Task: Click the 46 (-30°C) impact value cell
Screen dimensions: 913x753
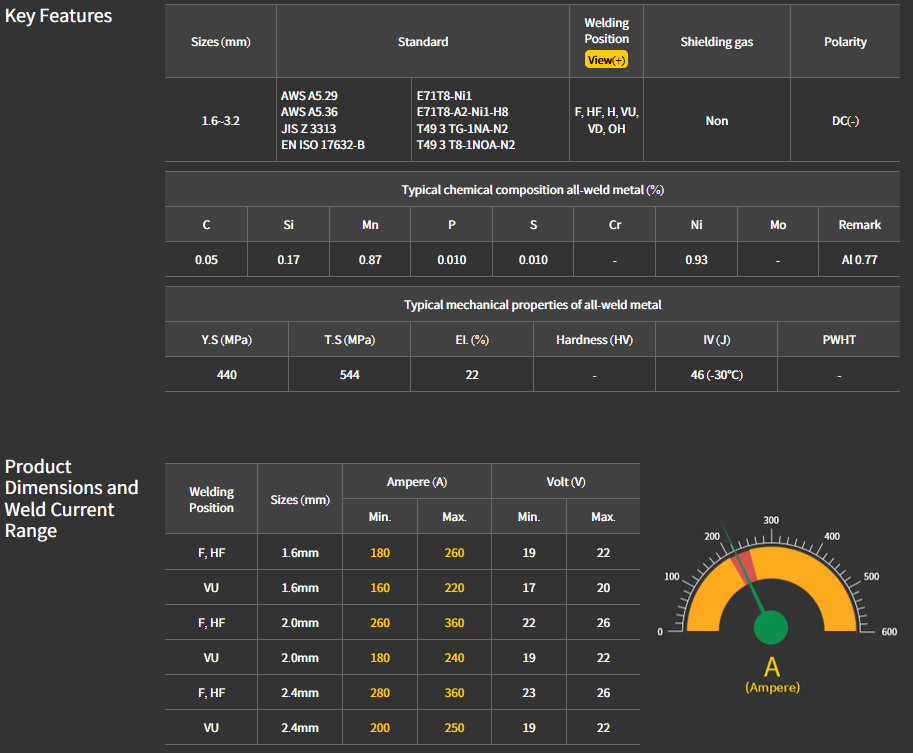Action: coord(716,374)
